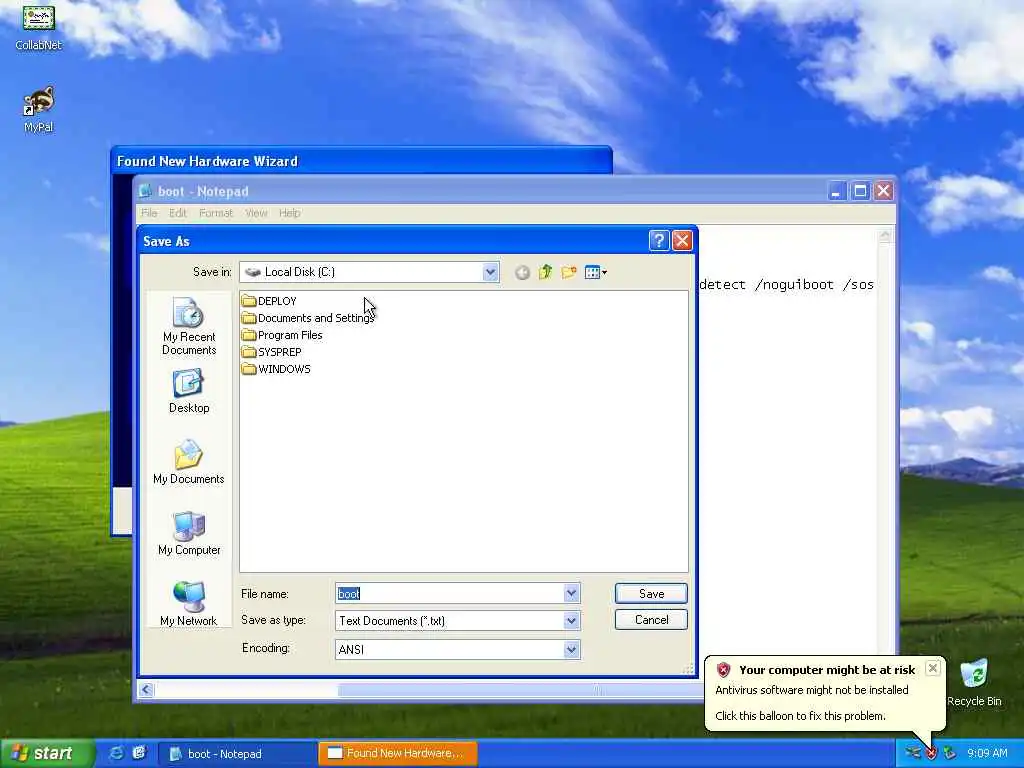Image resolution: width=1024 pixels, height=768 pixels.
Task: Switch to Found New Hardware taskbar button
Action: point(398,754)
